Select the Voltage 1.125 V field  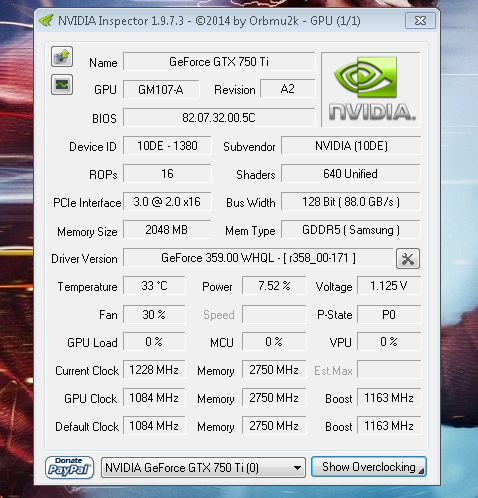[x=389, y=286]
